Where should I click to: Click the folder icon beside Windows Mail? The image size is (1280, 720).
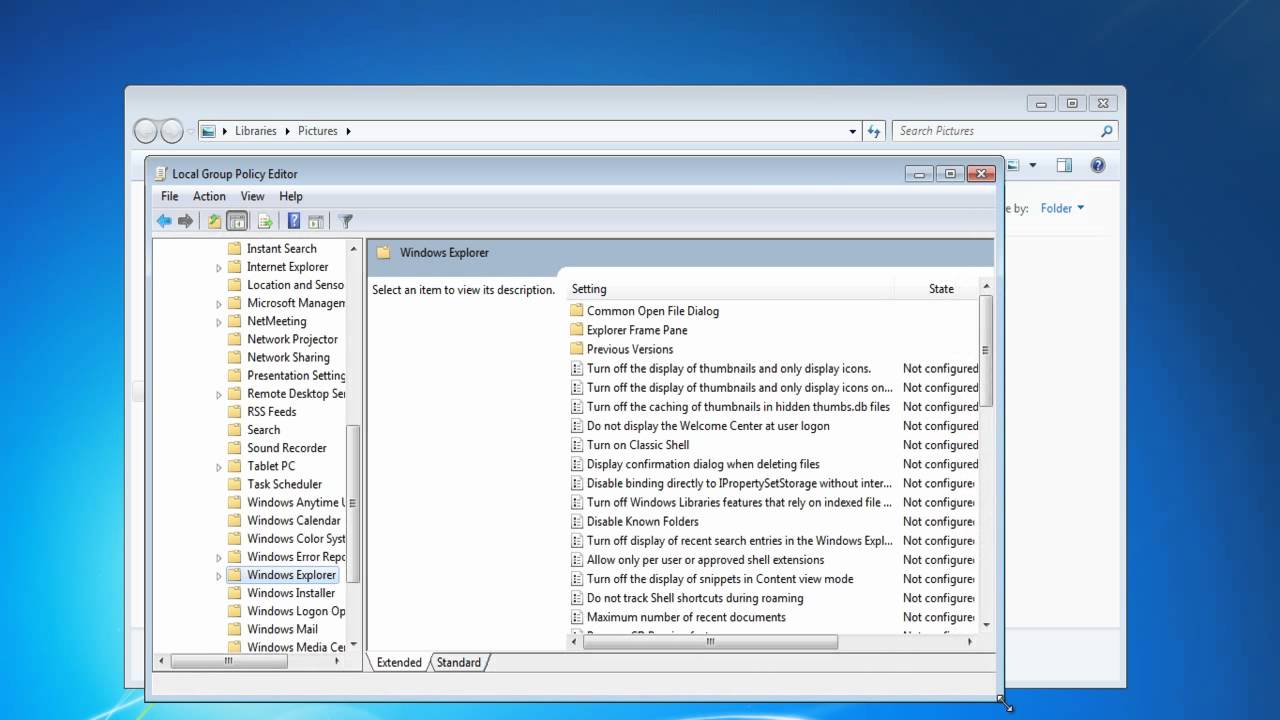click(x=235, y=629)
